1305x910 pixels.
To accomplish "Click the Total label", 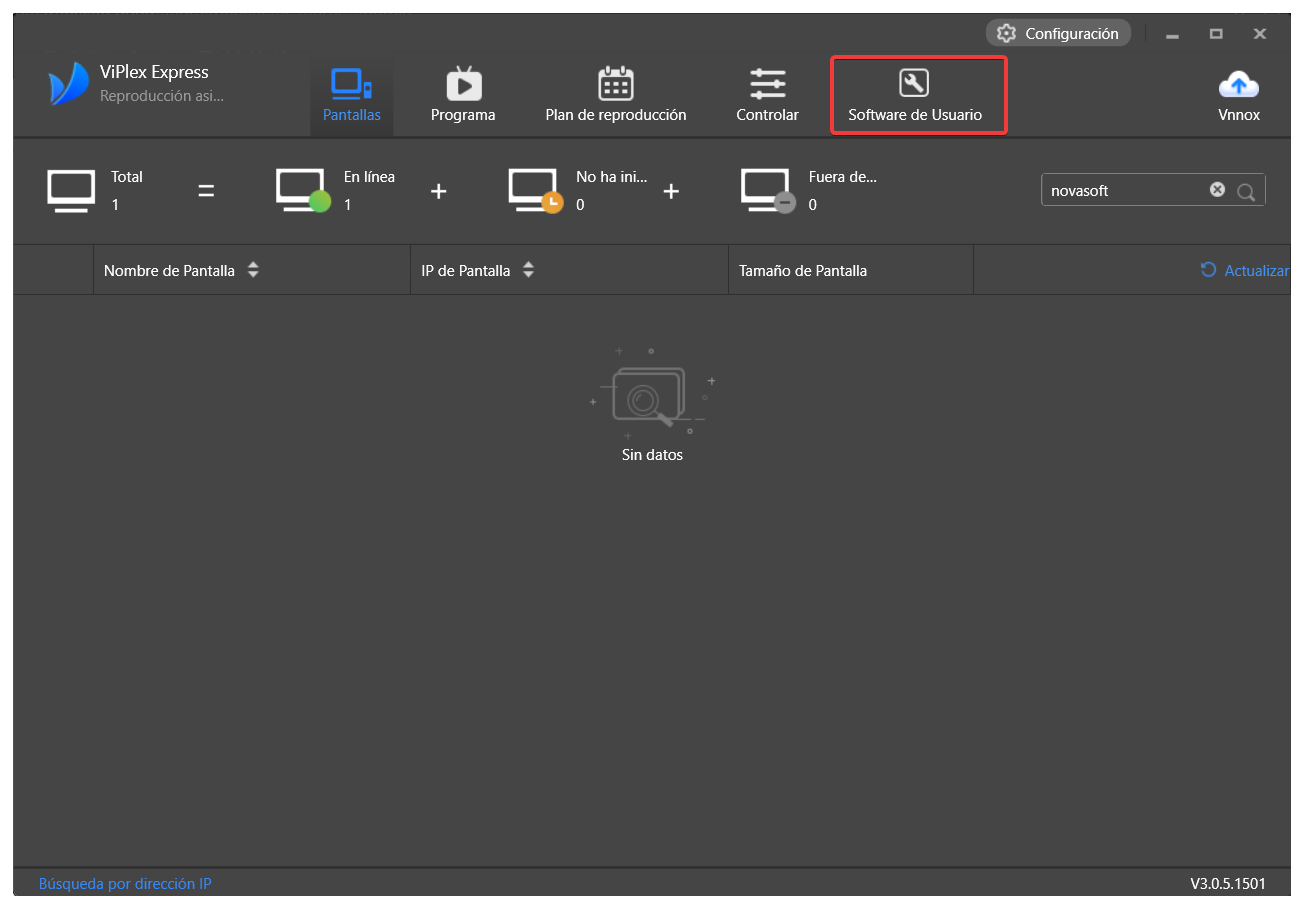I will click(127, 177).
